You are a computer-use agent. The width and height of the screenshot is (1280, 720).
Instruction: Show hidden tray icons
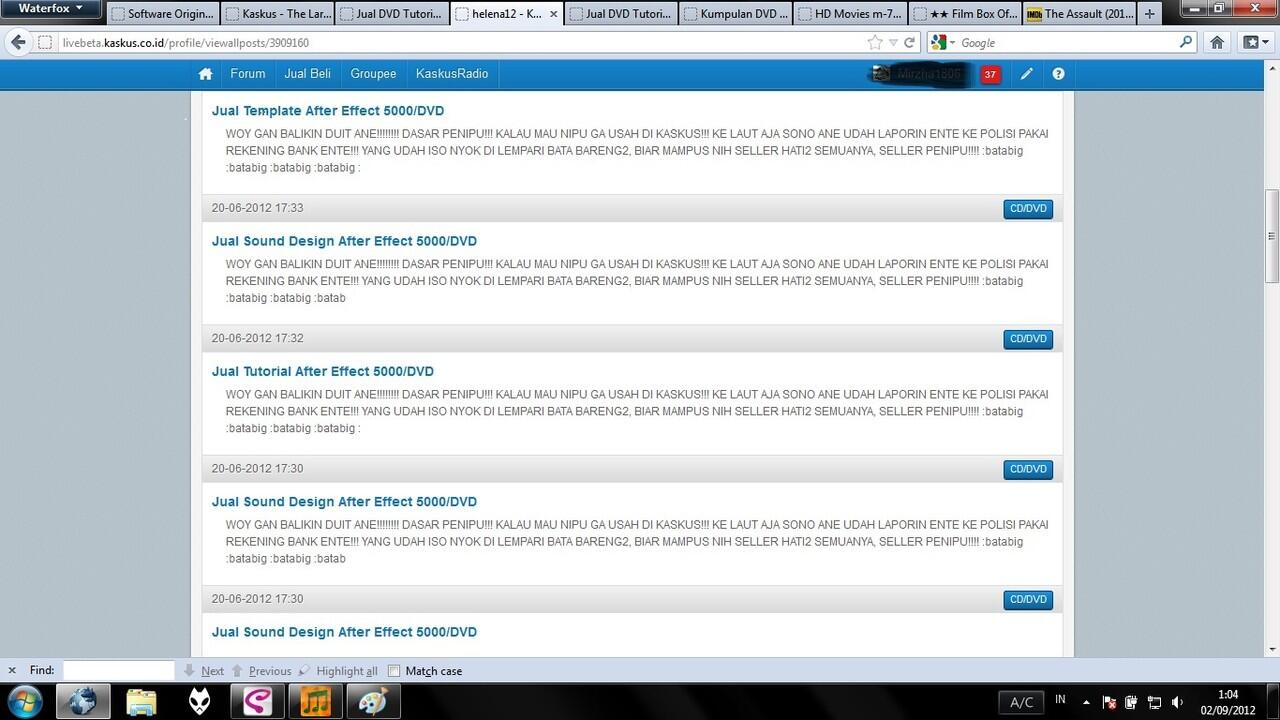1087,702
